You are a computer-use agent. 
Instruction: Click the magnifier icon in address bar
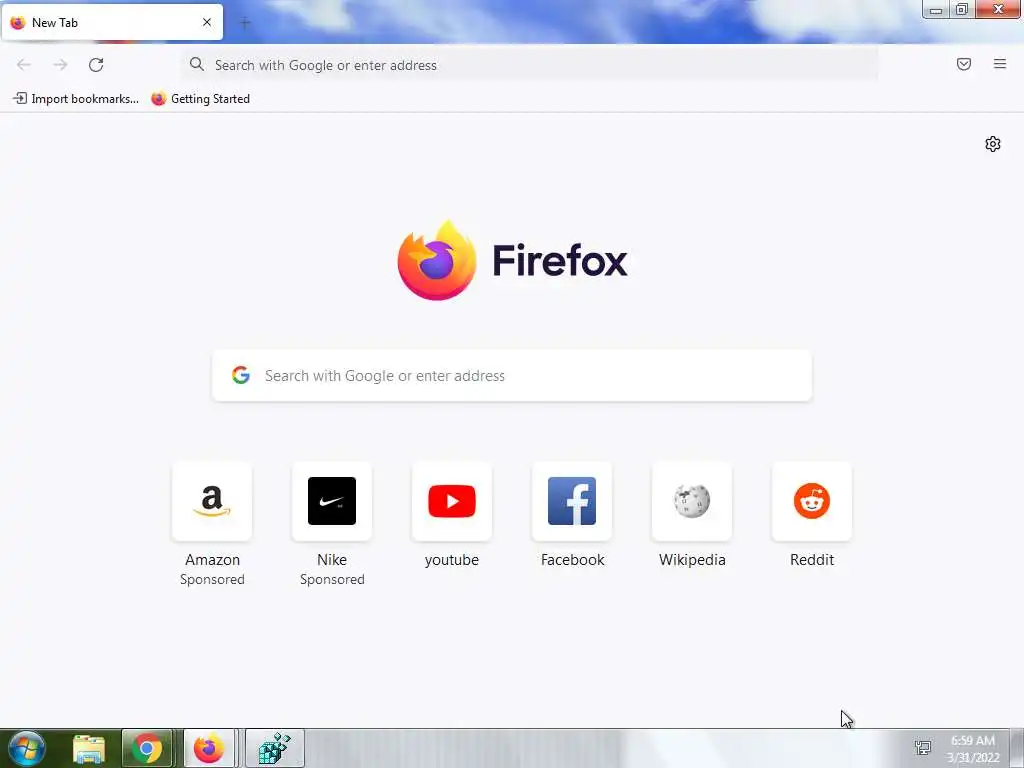click(x=197, y=64)
